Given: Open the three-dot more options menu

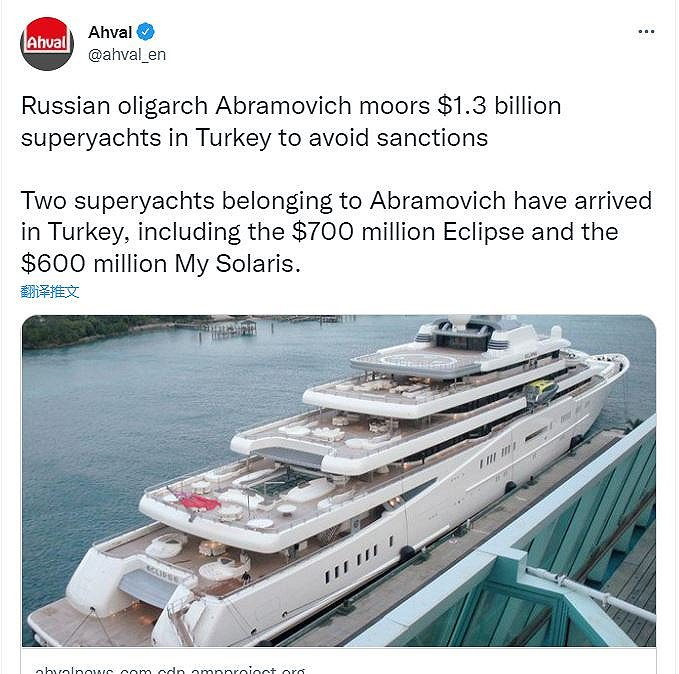Looking at the screenshot, I should (646, 31).
